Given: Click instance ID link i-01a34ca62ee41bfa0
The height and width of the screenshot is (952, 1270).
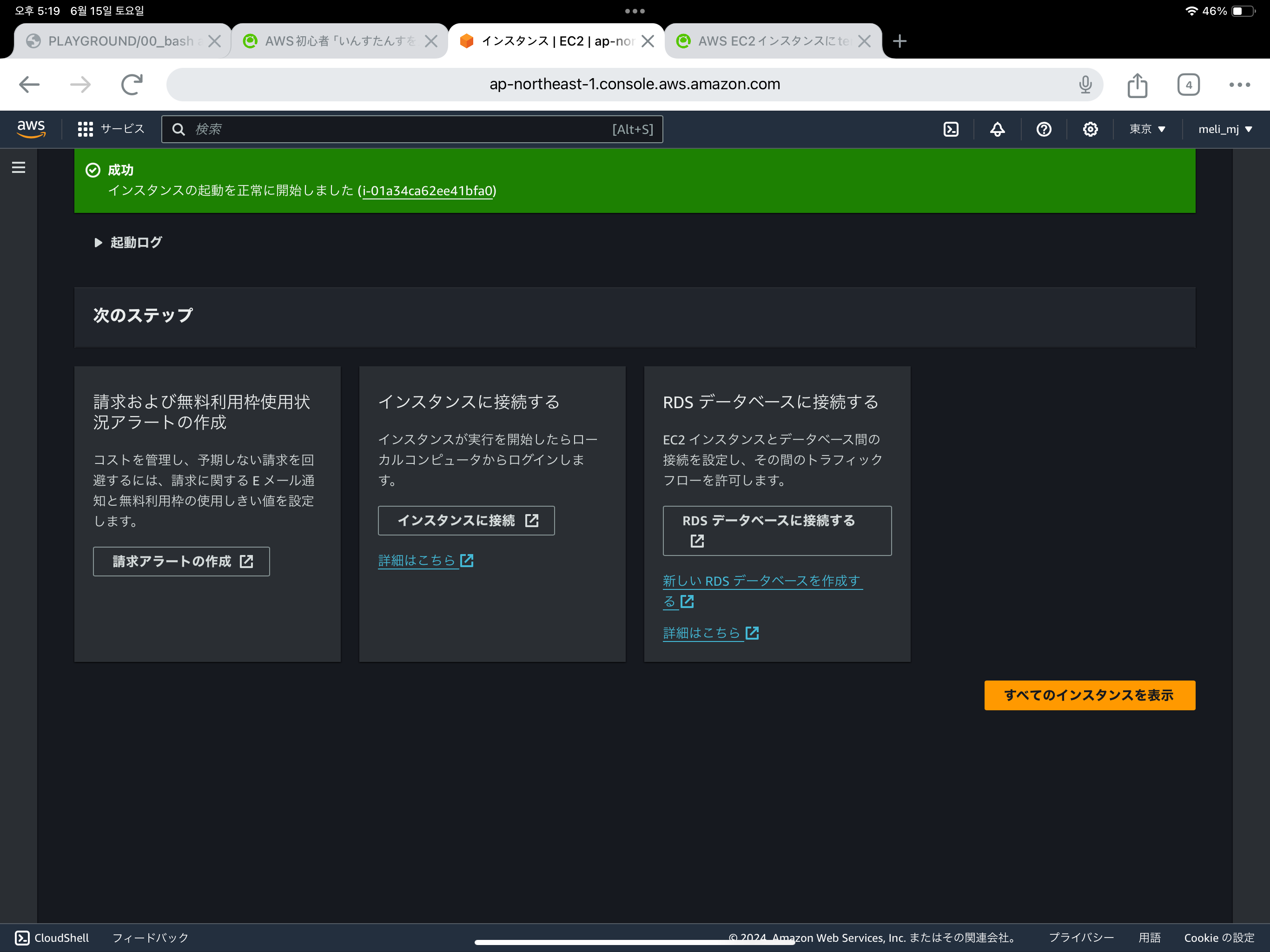Looking at the screenshot, I should coord(428,191).
